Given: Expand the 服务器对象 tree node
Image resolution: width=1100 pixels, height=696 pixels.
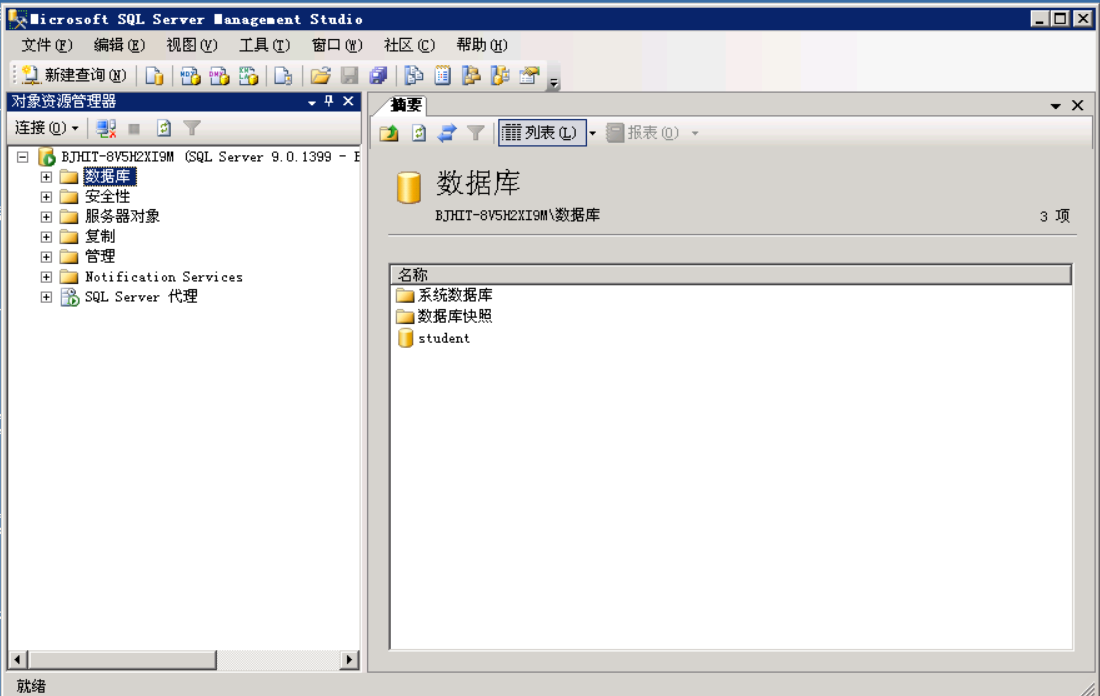Looking at the screenshot, I should point(46,217).
